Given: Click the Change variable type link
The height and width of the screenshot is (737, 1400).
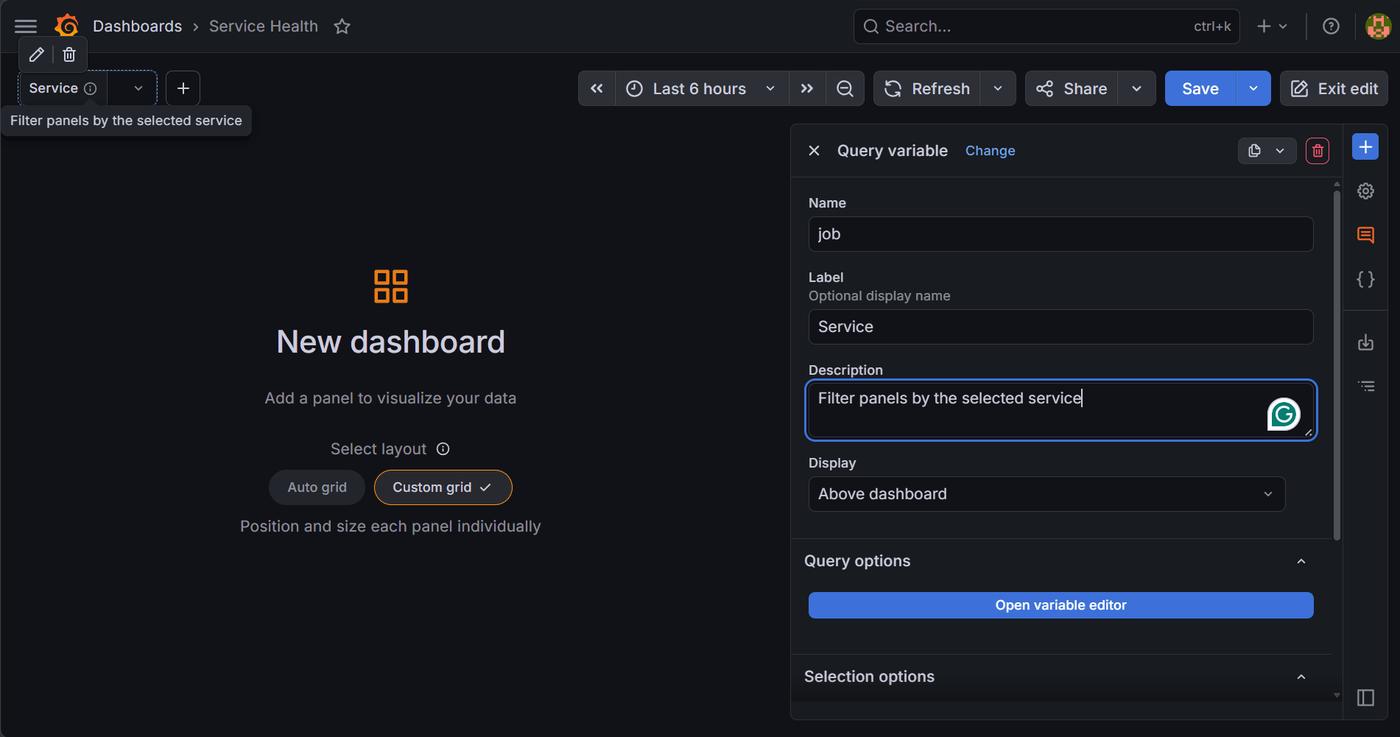Looking at the screenshot, I should pyautogui.click(x=990, y=151).
